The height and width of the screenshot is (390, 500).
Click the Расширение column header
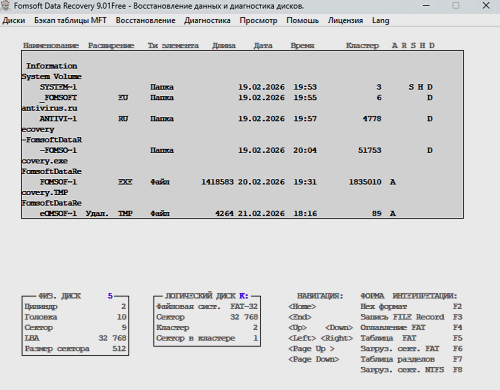[x=111, y=45]
